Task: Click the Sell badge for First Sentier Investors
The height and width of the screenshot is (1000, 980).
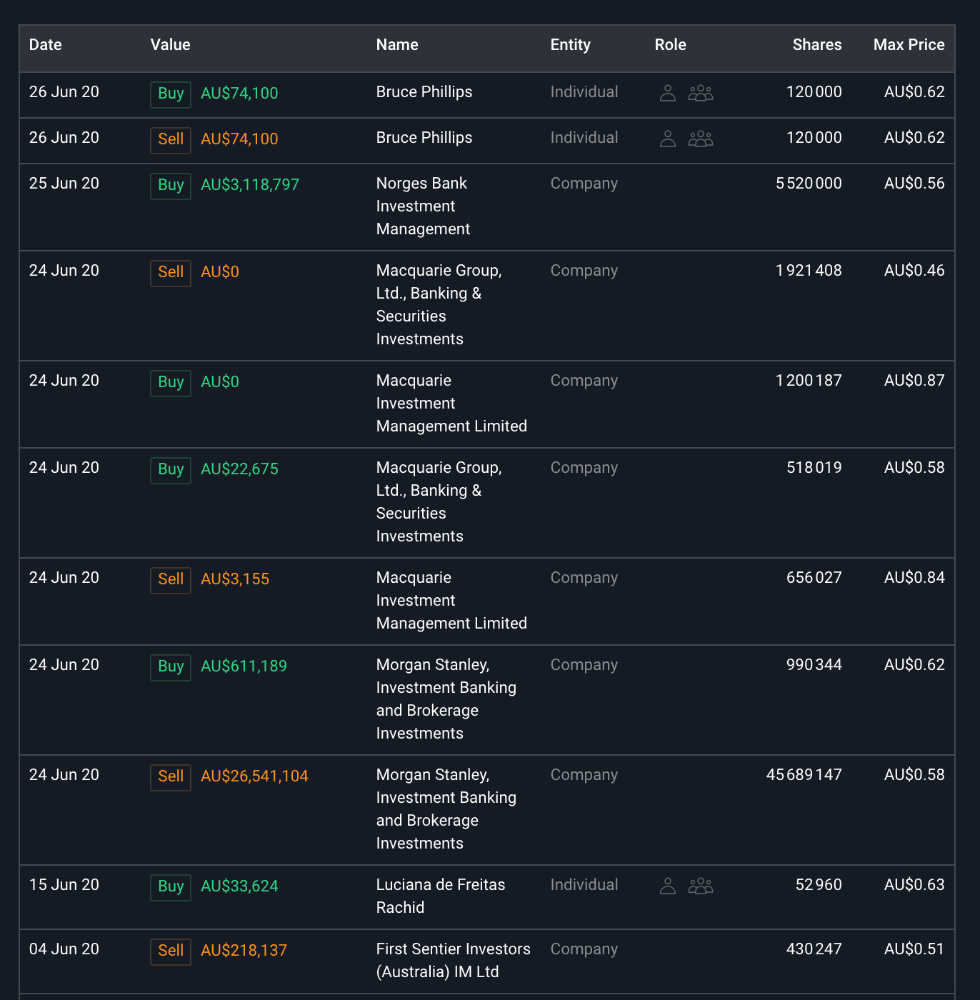Action: (x=171, y=951)
